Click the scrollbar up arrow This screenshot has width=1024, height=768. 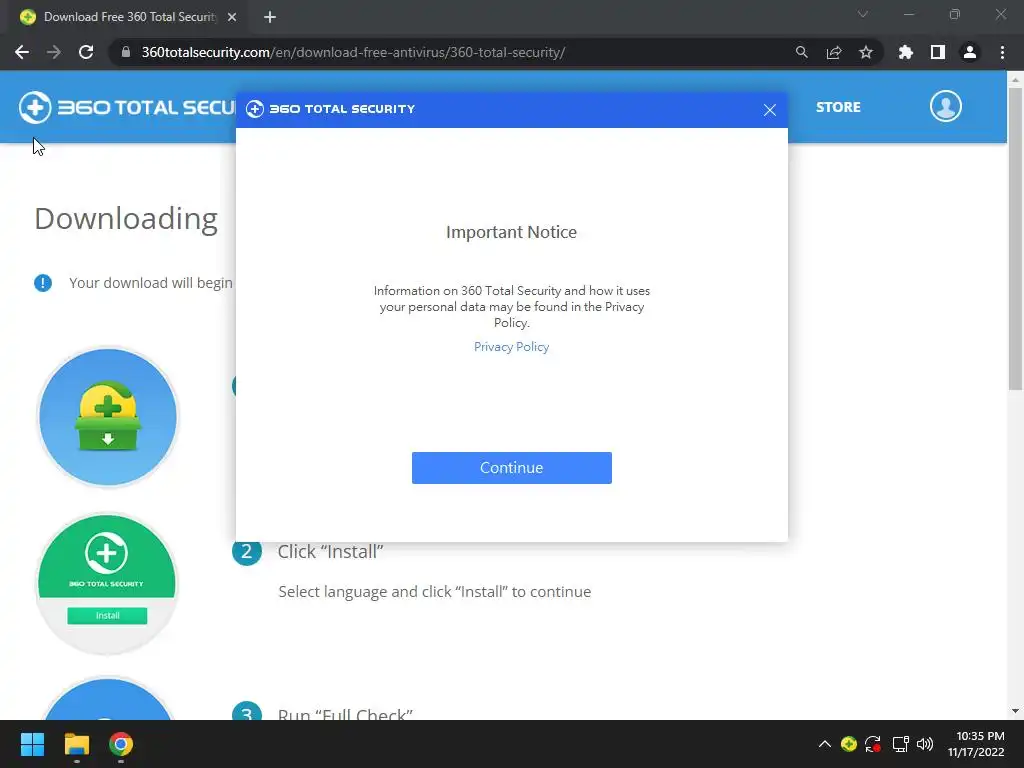coord(1015,79)
